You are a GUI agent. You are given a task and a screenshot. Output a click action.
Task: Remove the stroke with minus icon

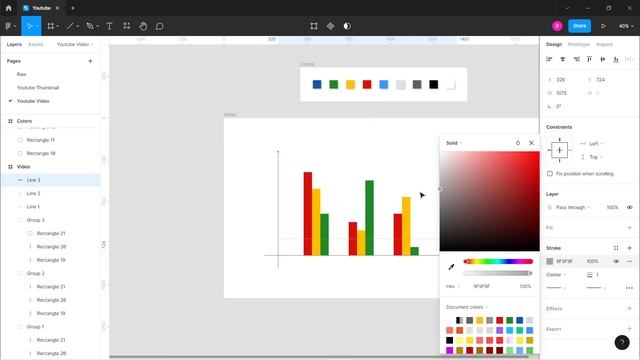629,261
